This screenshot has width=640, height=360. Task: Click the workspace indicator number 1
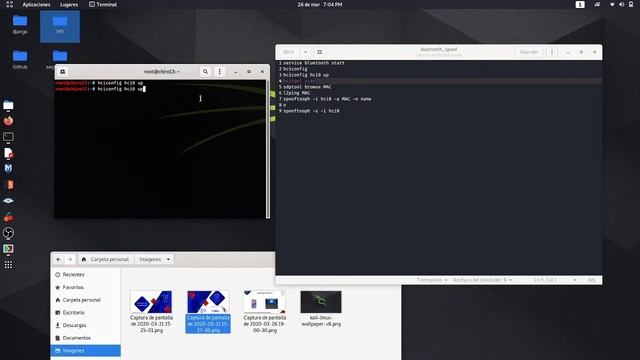[x=580, y=4]
